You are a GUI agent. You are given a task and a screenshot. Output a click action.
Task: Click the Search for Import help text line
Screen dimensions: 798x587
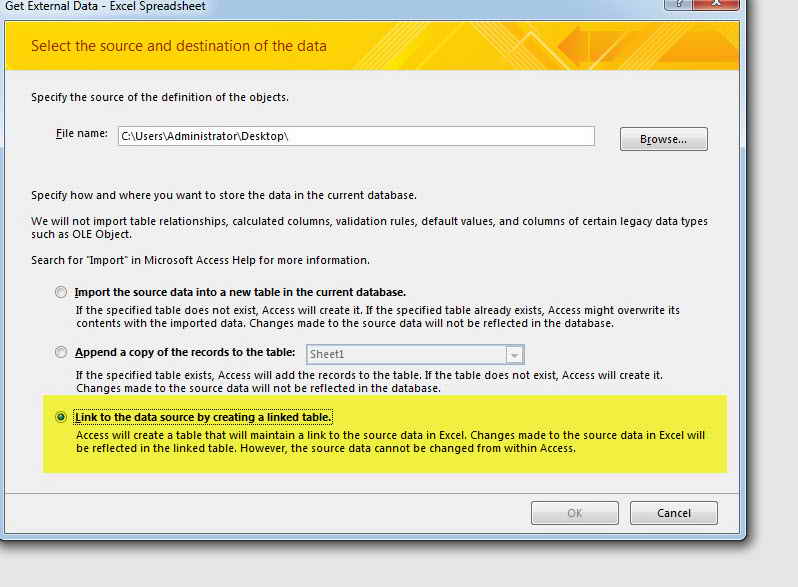click(201, 260)
